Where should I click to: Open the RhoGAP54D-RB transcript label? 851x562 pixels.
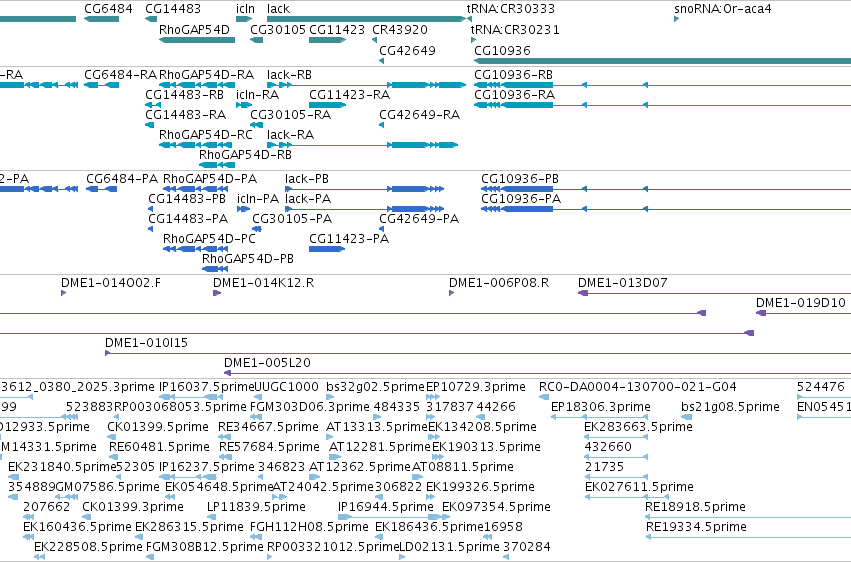point(245,155)
